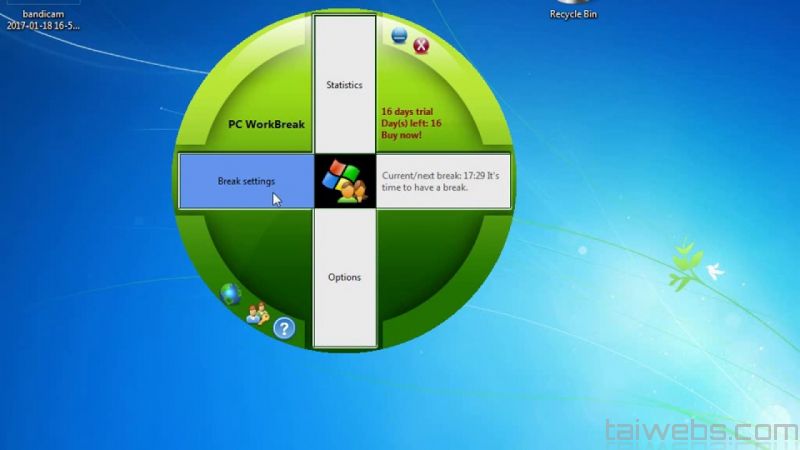Open the Options section

344,277
